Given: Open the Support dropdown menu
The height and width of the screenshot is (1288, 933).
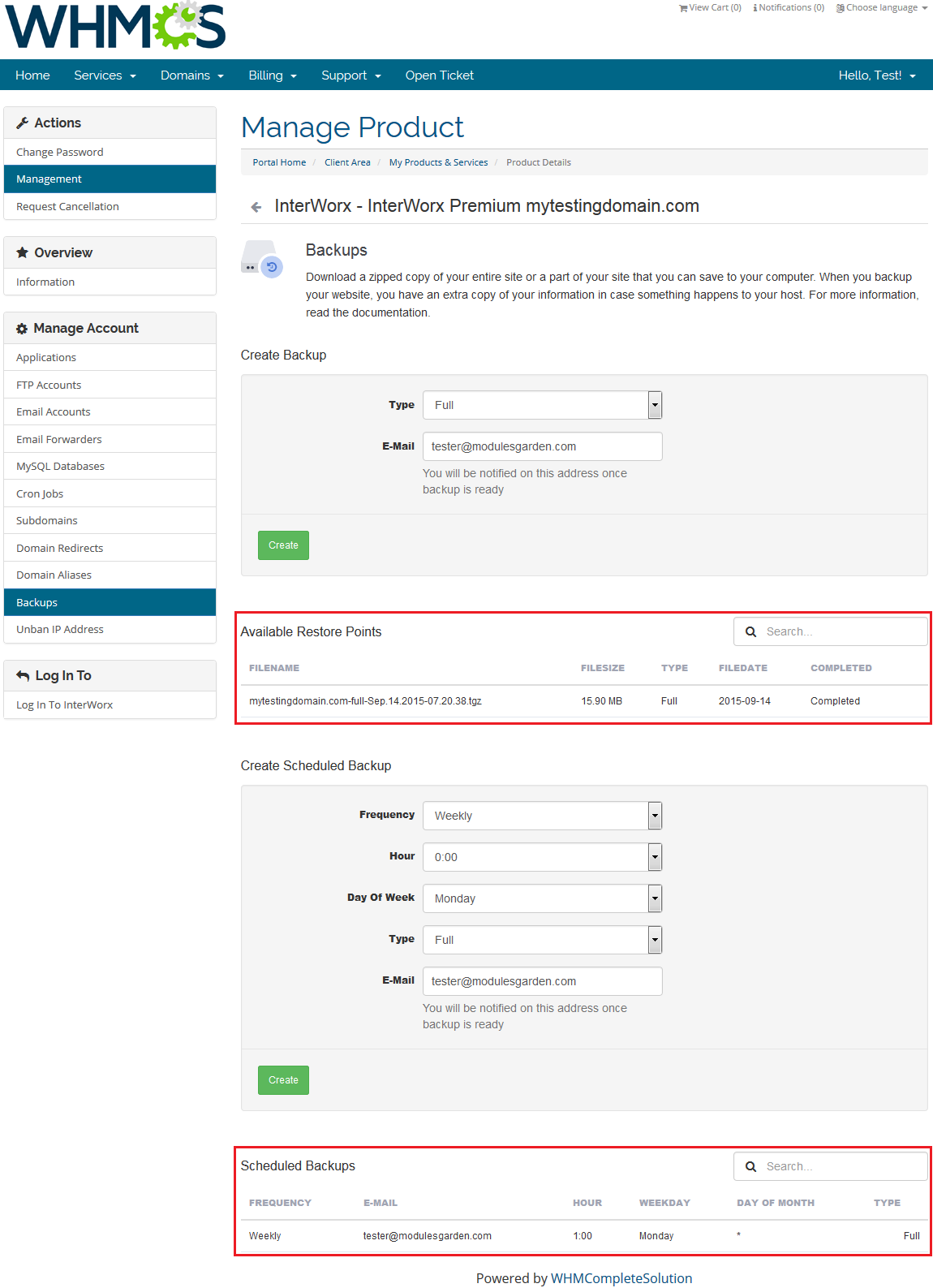Looking at the screenshot, I should click(x=350, y=75).
